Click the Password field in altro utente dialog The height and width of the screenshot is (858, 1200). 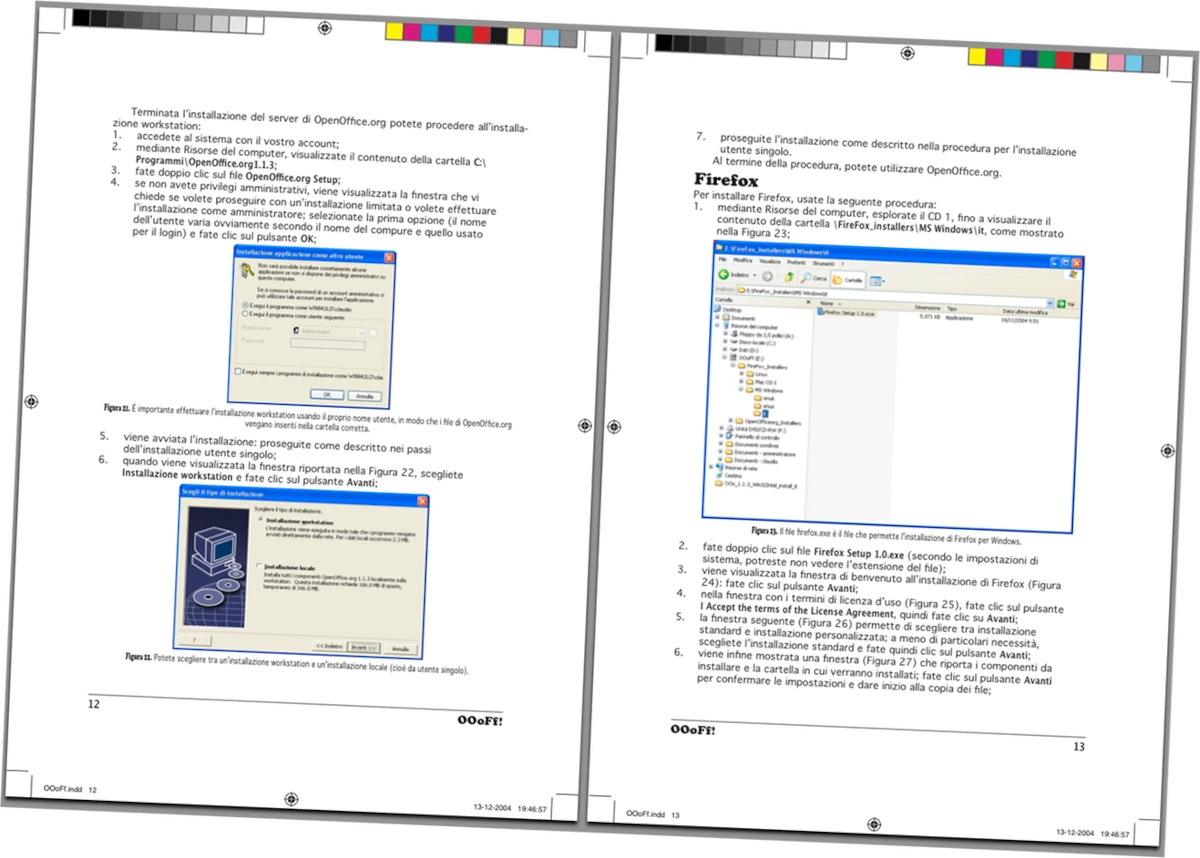[x=327, y=344]
